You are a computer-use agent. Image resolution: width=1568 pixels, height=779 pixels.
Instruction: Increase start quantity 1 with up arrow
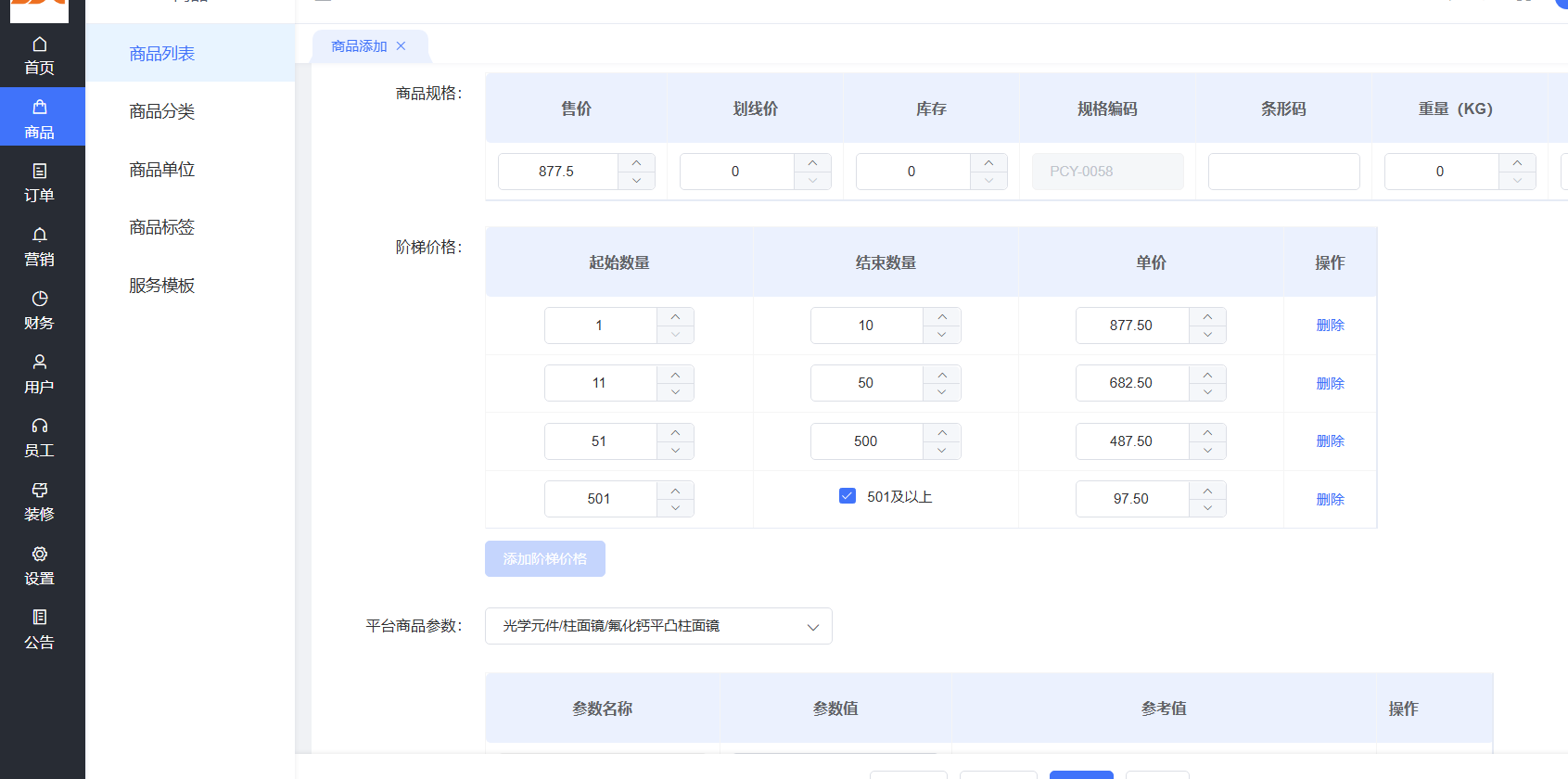tap(675, 316)
